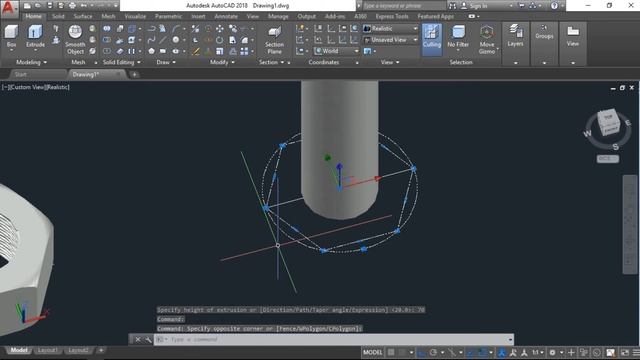Select the Polyline tool in Draw panel
Viewport: 640px width, 360px height.
tap(151, 29)
